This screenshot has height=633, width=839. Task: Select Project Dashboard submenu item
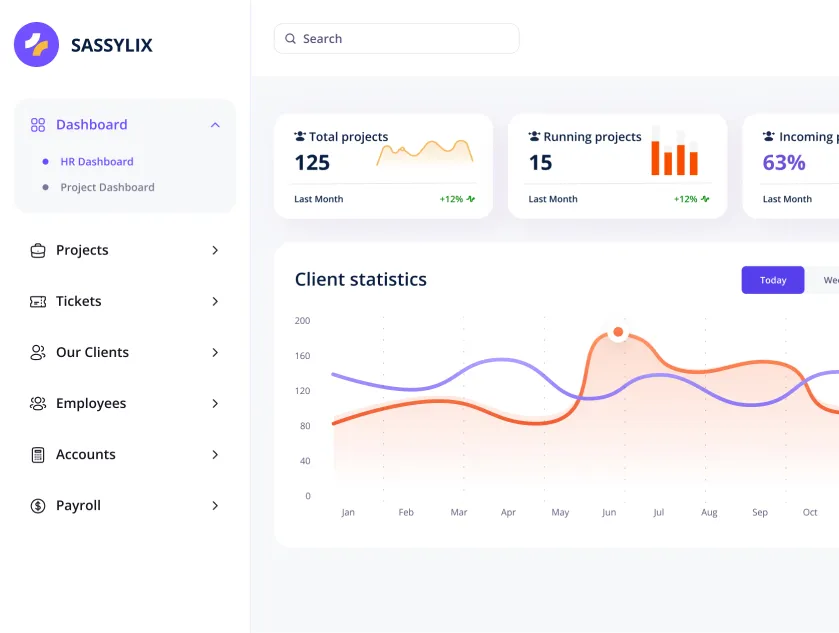[108, 187]
